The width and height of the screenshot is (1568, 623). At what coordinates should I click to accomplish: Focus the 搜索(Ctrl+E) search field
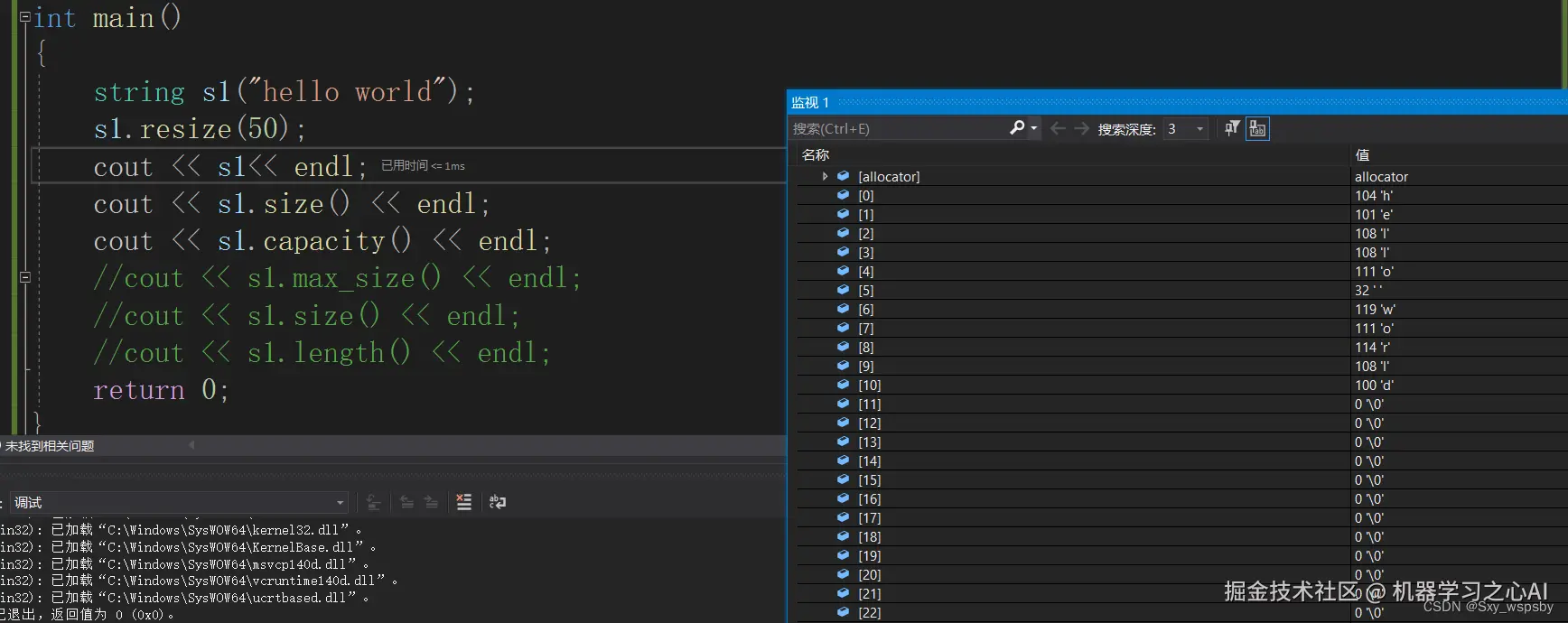[x=899, y=128]
